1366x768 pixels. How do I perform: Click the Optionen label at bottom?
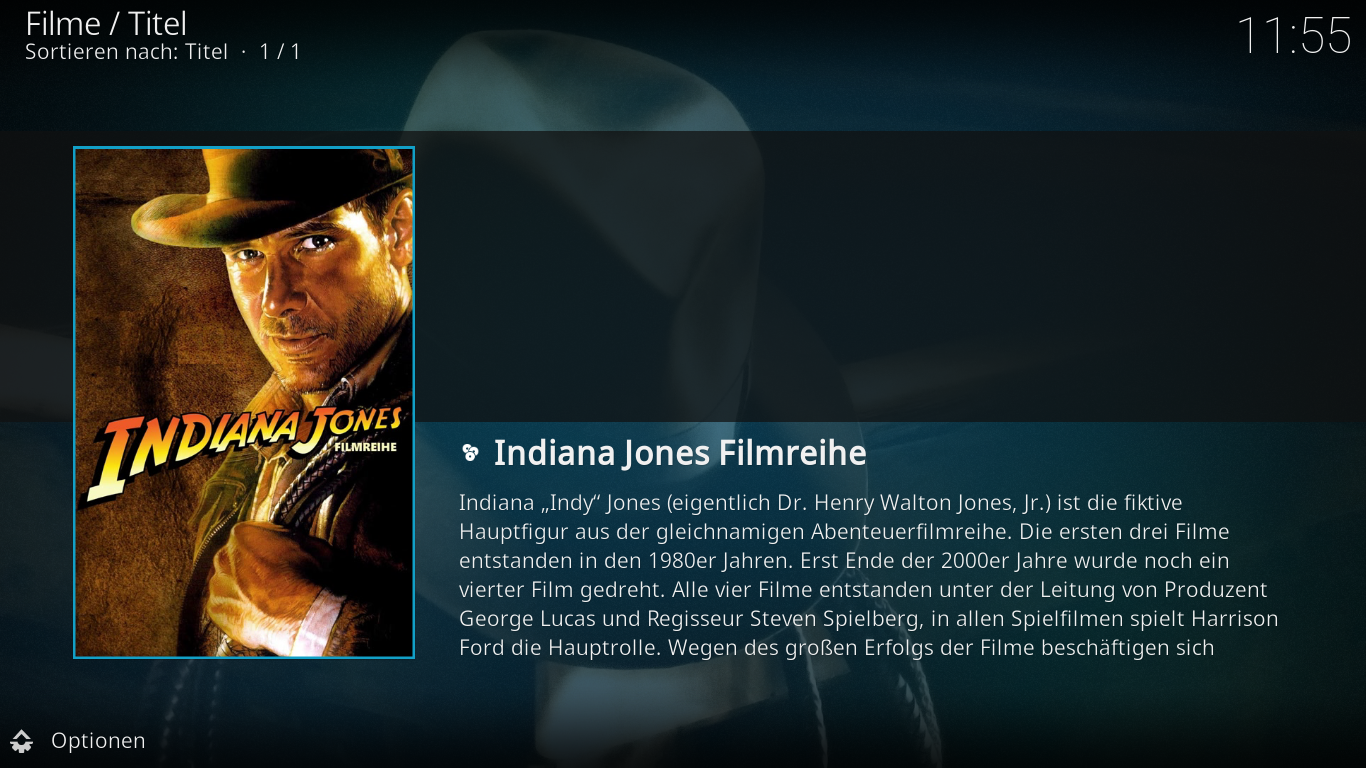click(98, 741)
